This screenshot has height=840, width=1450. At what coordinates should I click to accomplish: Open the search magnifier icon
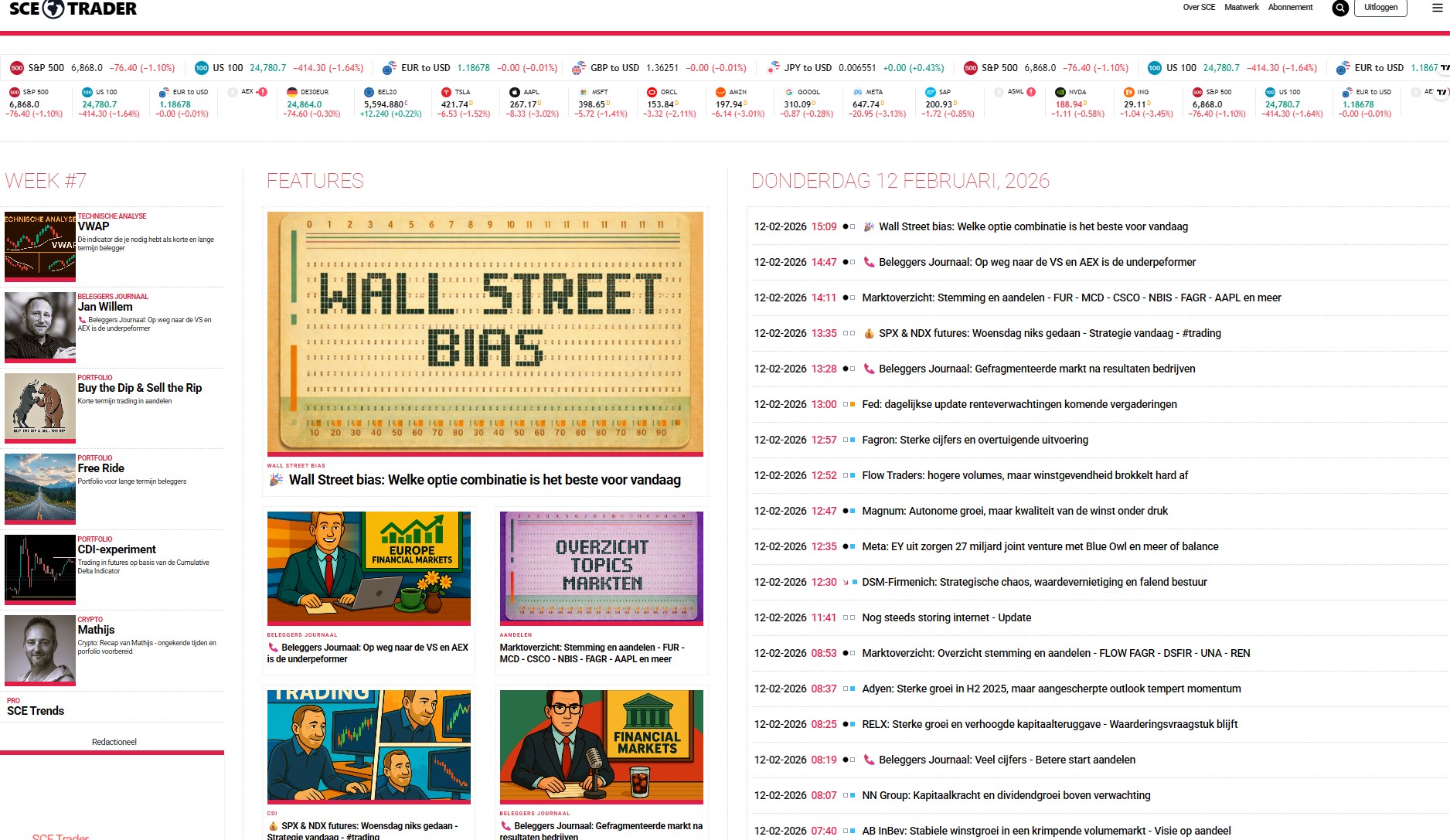pos(1340,8)
